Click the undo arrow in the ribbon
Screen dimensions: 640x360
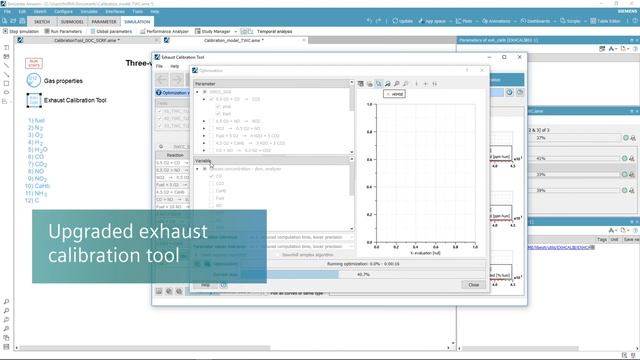369,21
